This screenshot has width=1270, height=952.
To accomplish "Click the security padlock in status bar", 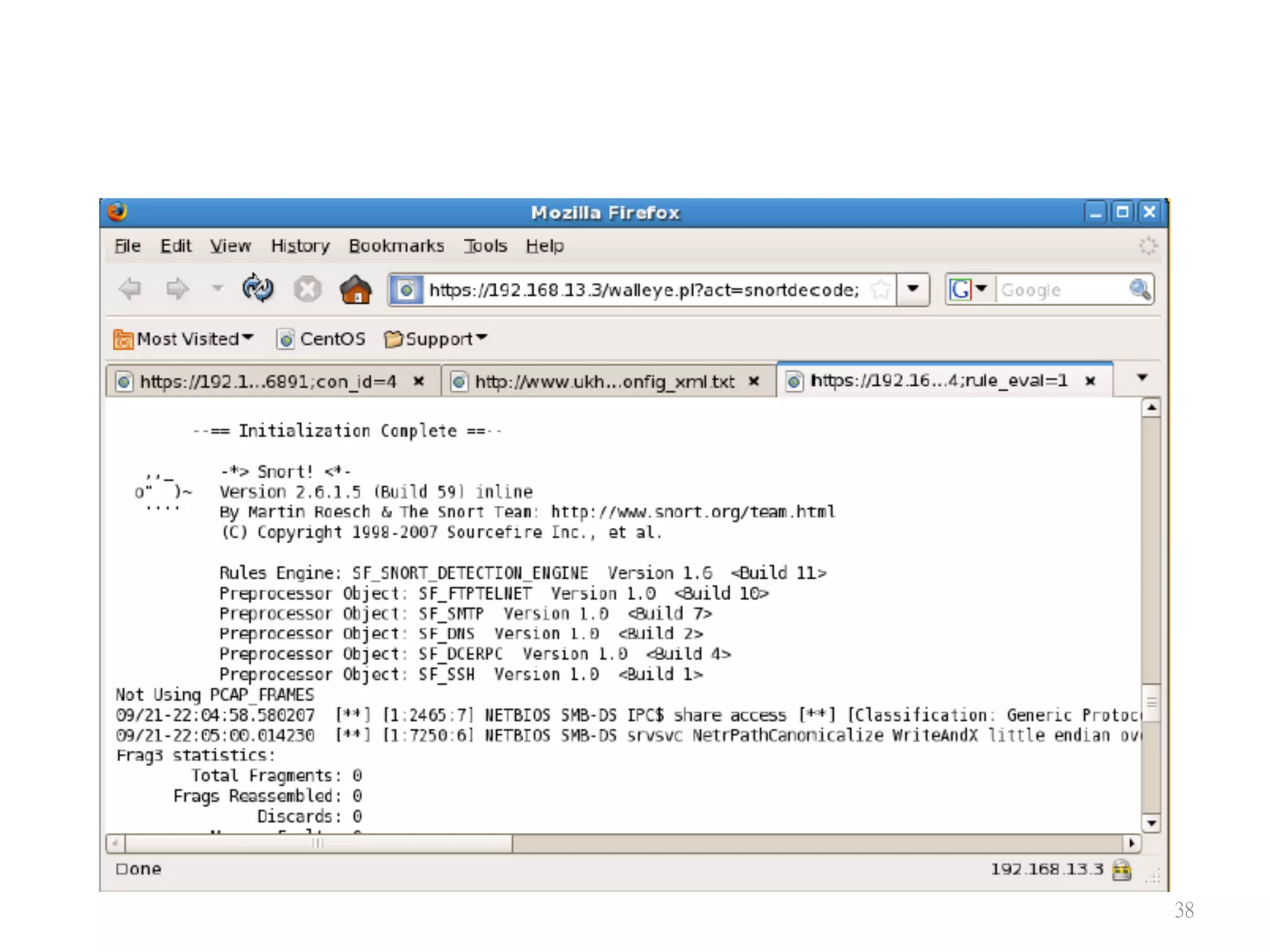I will pyautogui.click(x=1122, y=870).
